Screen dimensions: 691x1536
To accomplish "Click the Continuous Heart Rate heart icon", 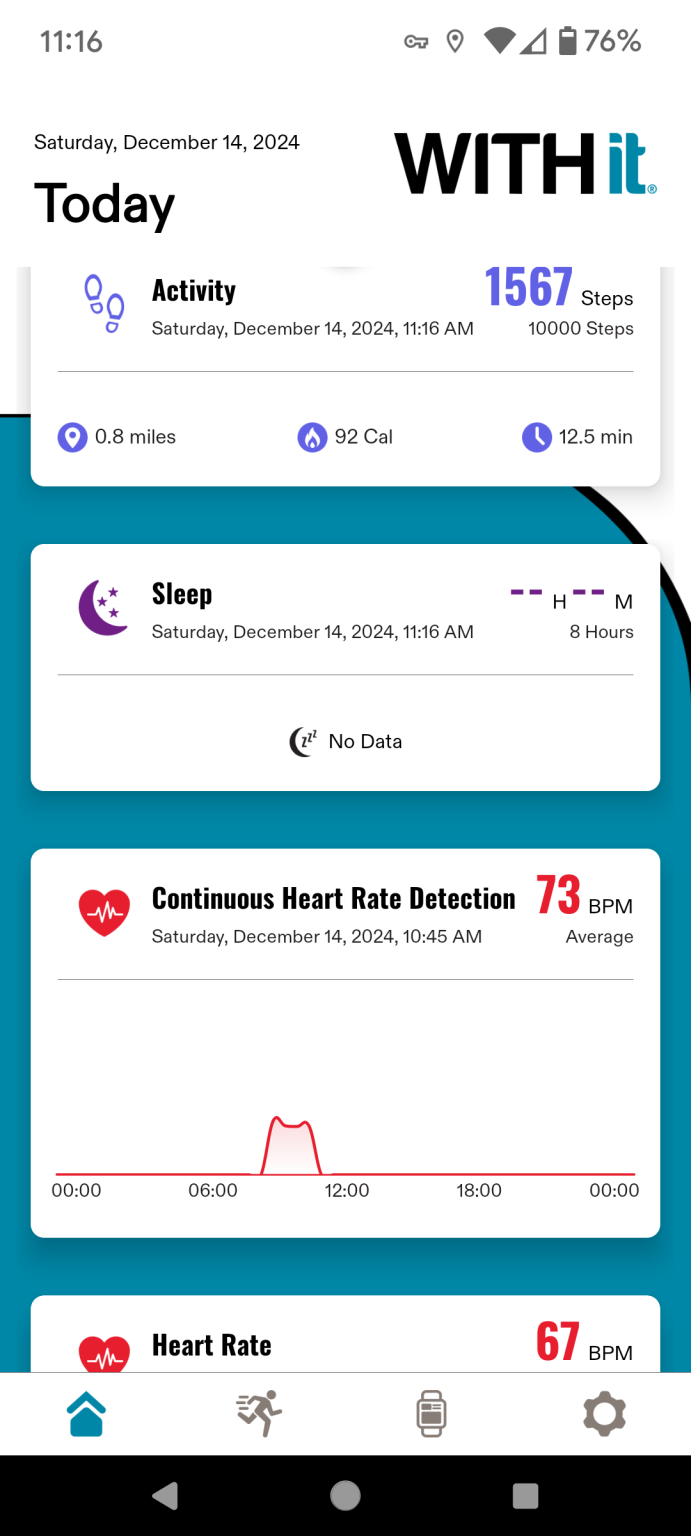I will (104, 911).
